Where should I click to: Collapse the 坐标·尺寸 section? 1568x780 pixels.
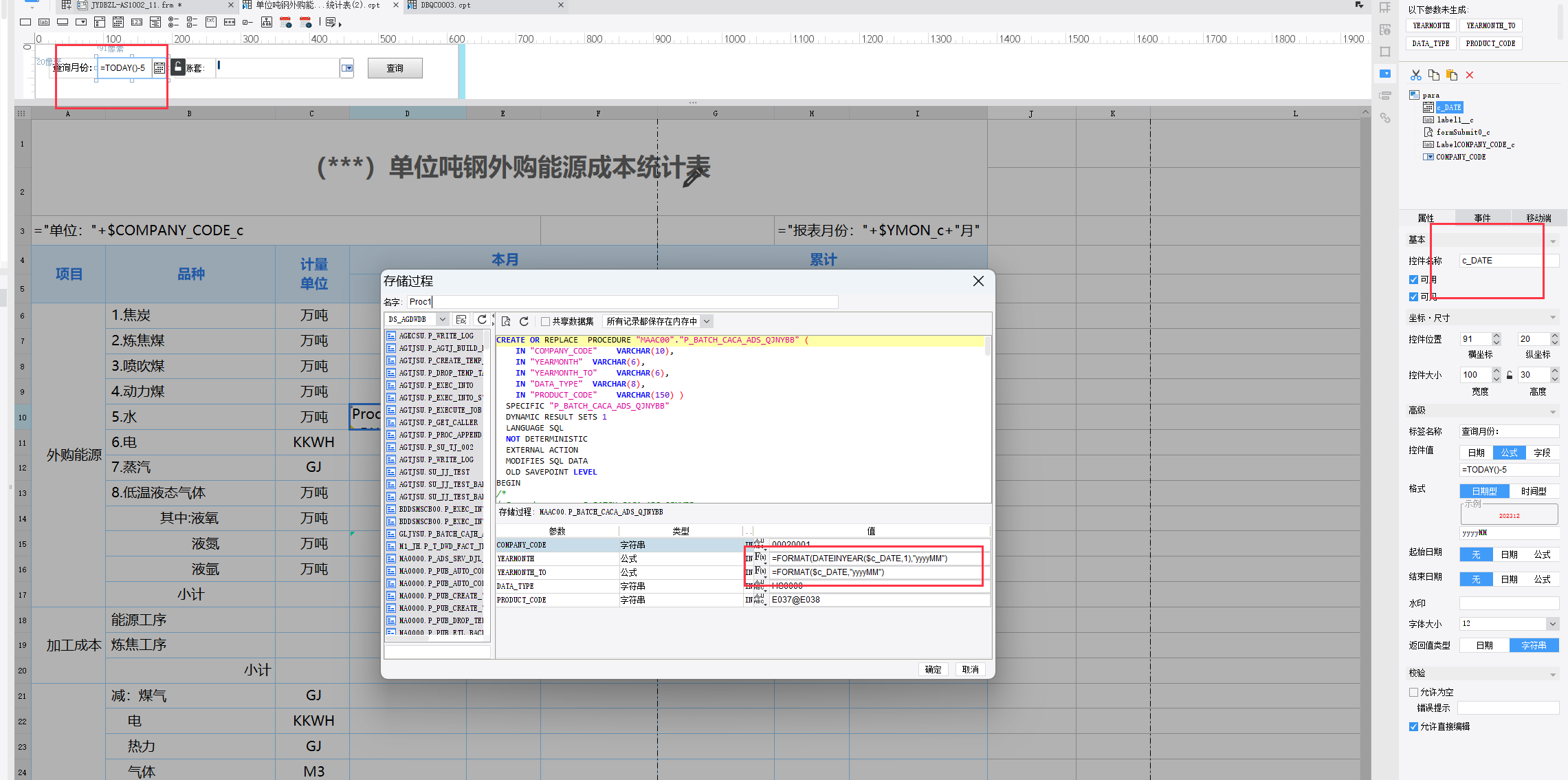click(x=1553, y=318)
